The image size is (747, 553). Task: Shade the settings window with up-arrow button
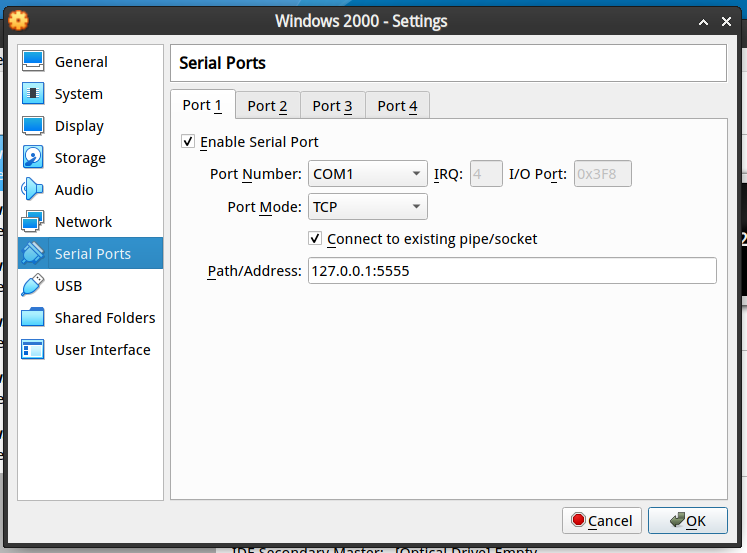click(x=703, y=21)
